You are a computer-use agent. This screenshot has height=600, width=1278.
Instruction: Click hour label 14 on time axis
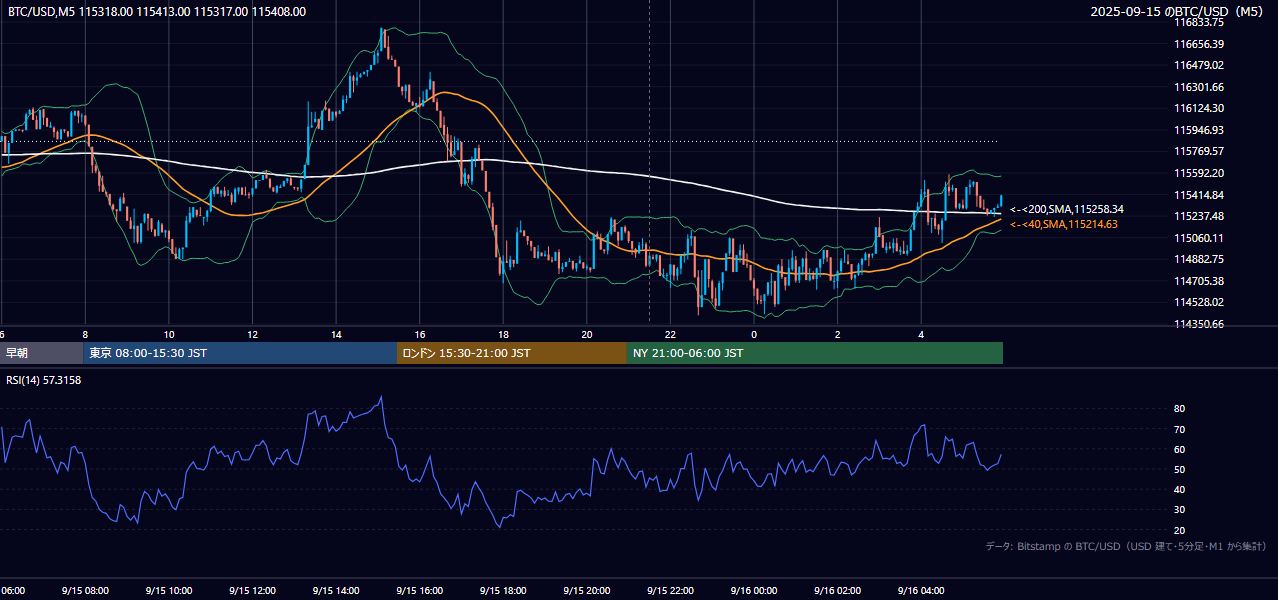click(336, 334)
